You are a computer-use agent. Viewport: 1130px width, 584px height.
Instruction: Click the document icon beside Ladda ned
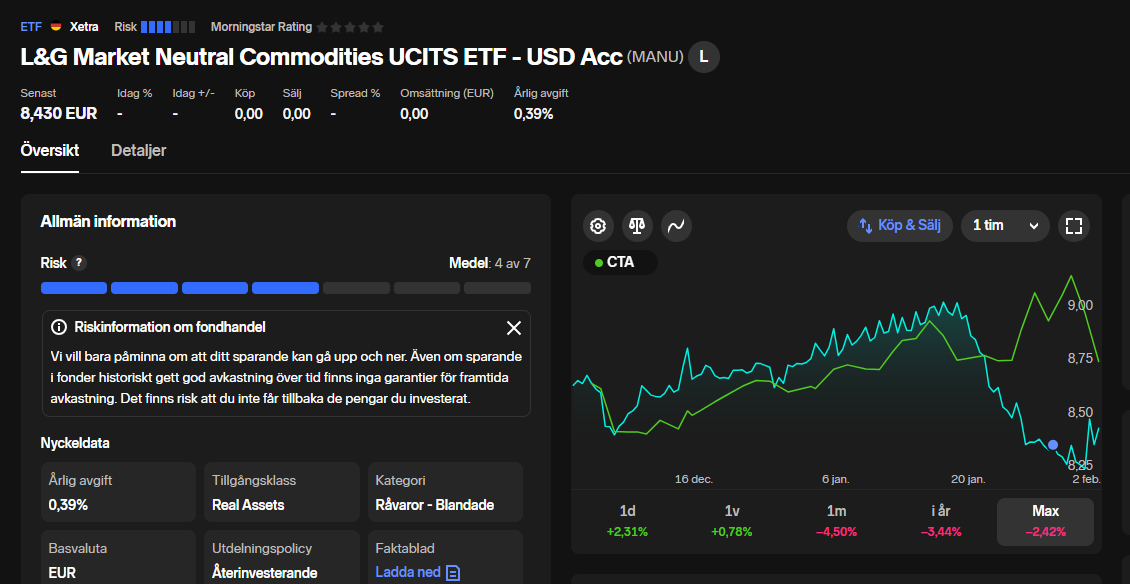(453, 573)
